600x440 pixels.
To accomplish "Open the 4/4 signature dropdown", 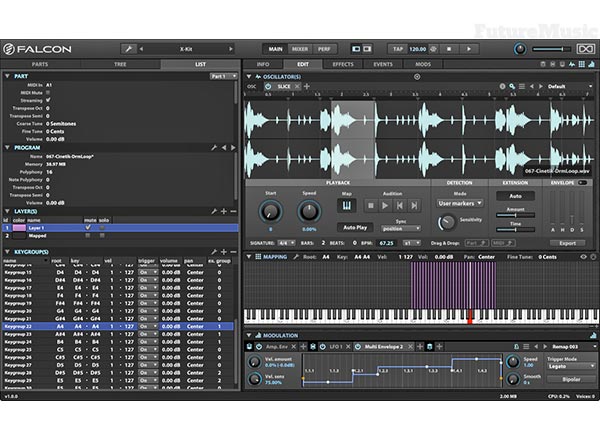I will click(x=286, y=243).
